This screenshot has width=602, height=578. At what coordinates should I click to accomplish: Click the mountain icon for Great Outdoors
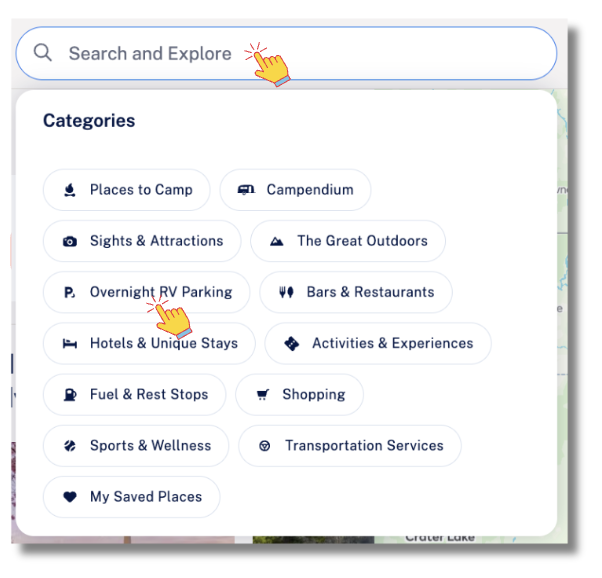click(x=276, y=241)
